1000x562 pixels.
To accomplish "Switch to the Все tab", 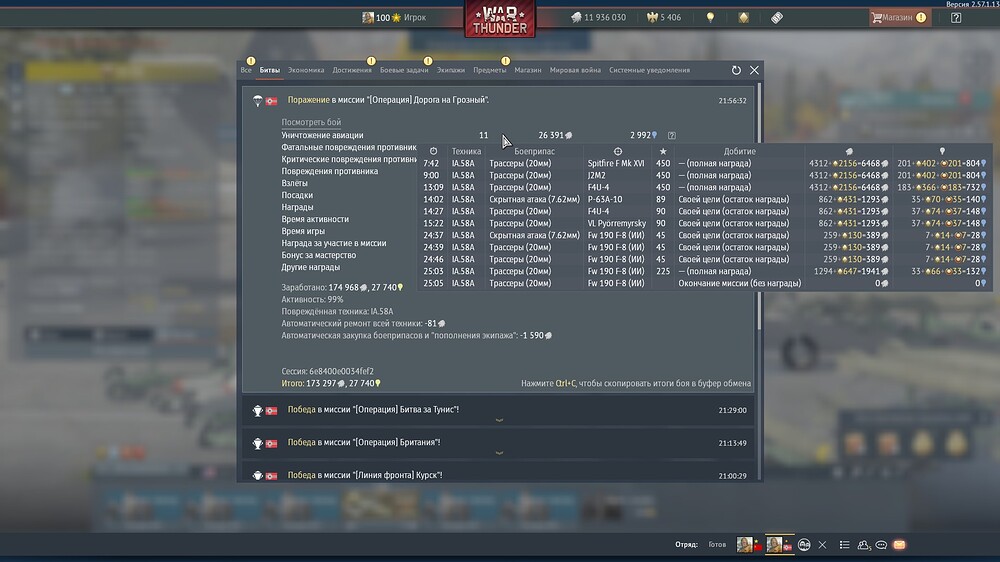I will point(246,70).
